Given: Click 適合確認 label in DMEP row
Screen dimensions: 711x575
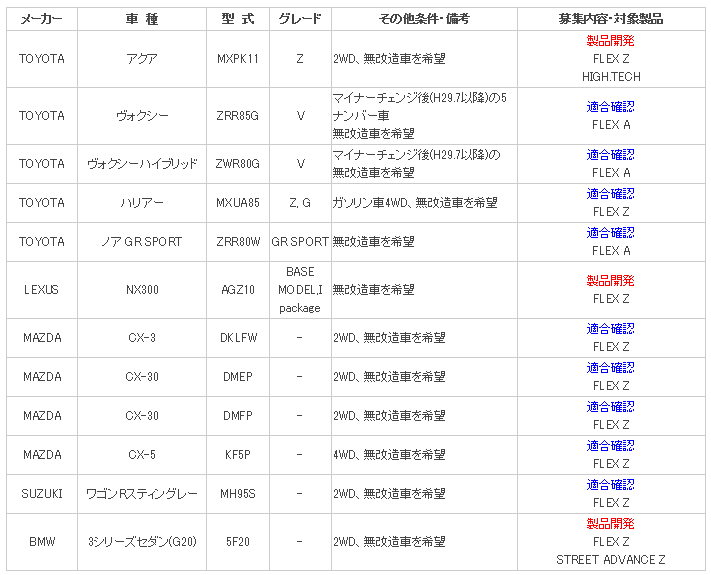Looking at the screenshot, I should pos(611,368).
